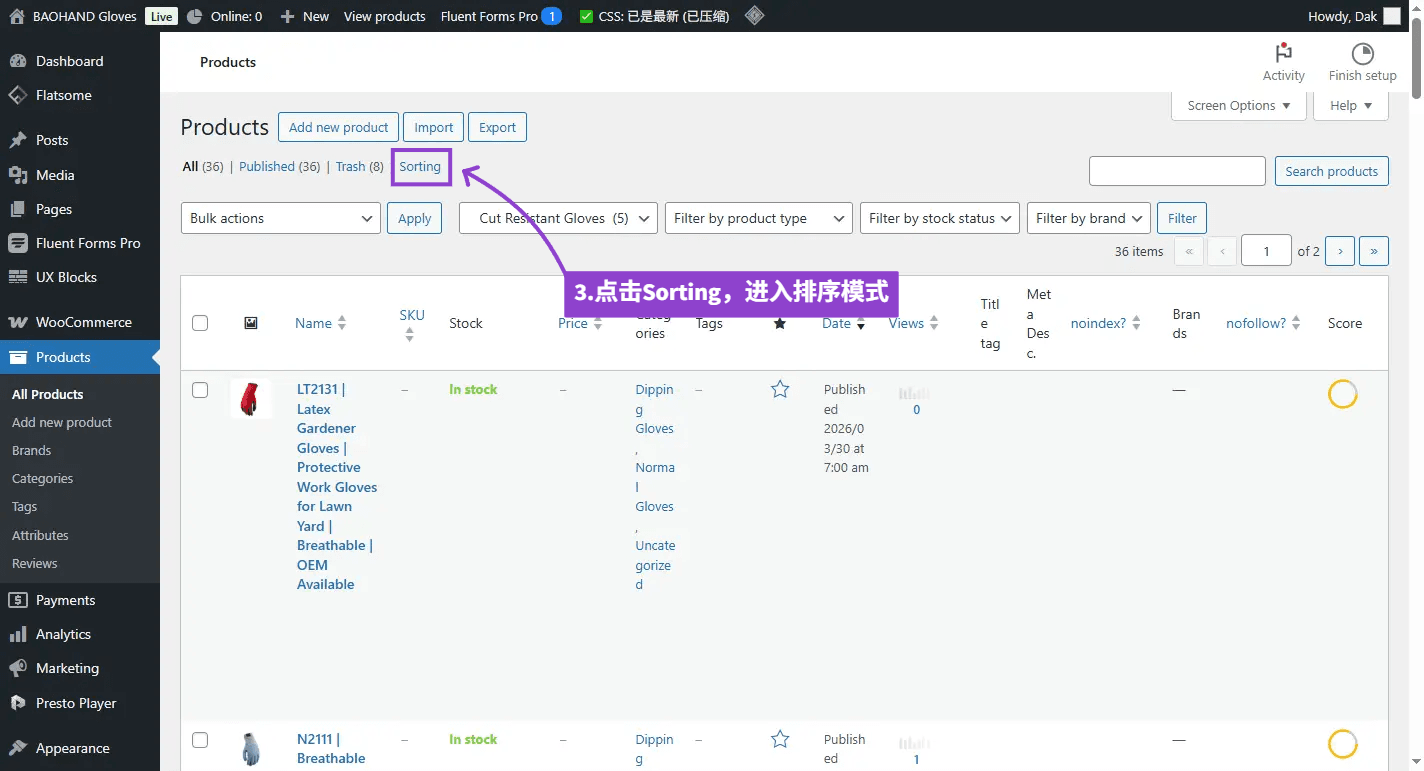Viewport: 1424px width, 771px height.
Task: Click the SEO score circle for LT2131
Action: [x=1342, y=394]
